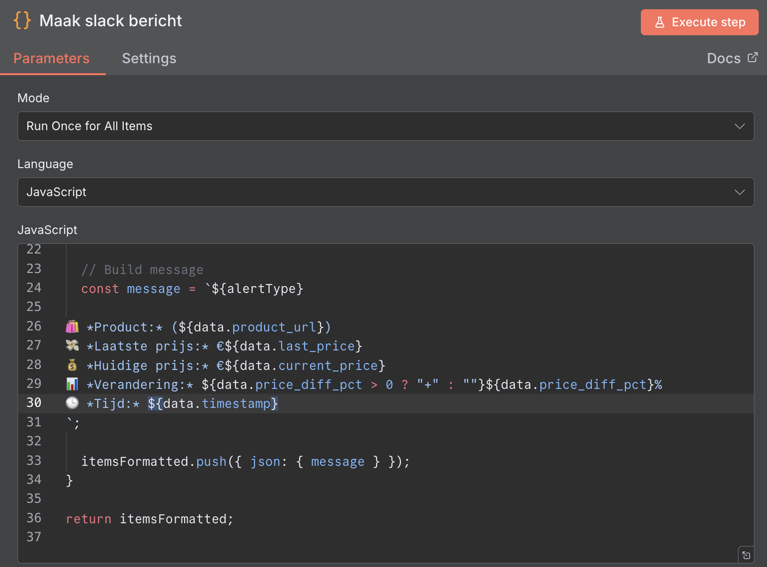Click the node title "Maak slack bericht"

(110, 21)
